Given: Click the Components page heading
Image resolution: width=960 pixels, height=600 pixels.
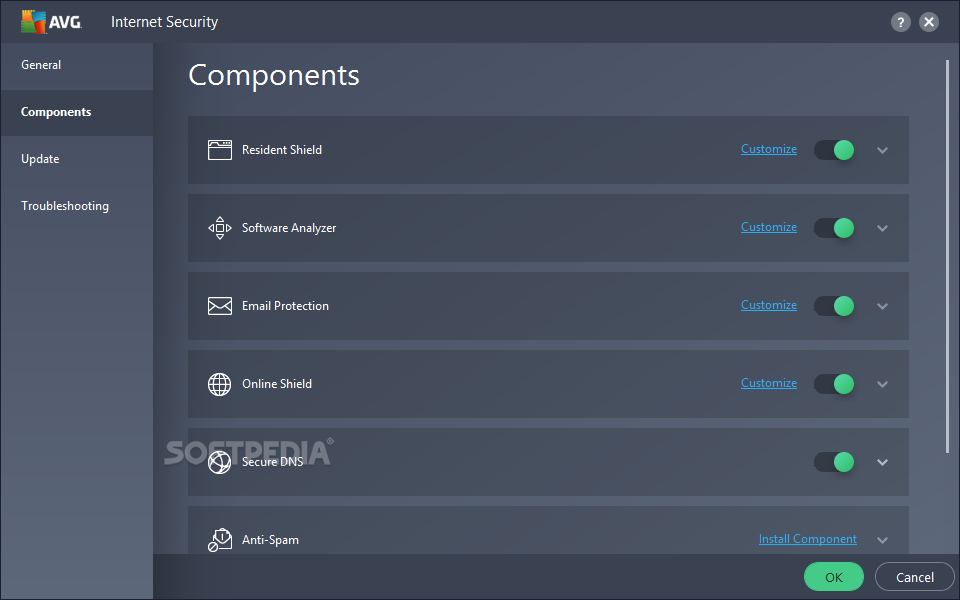Looking at the screenshot, I should pos(274,76).
